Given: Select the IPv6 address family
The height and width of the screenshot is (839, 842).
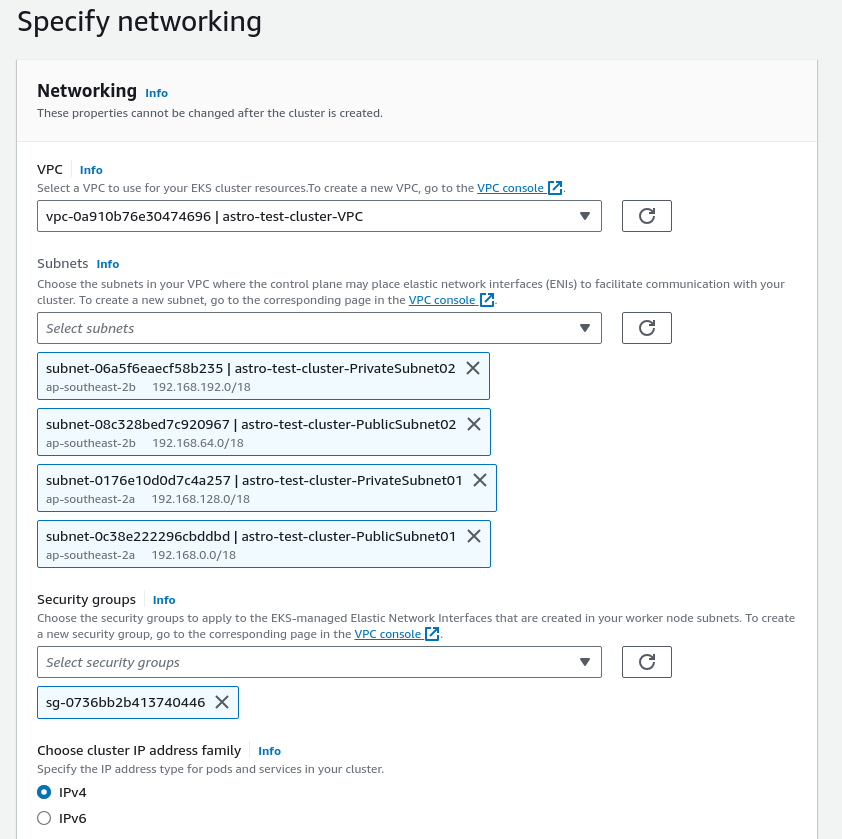Looking at the screenshot, I should pyautogui.click(x=43, y=818).
